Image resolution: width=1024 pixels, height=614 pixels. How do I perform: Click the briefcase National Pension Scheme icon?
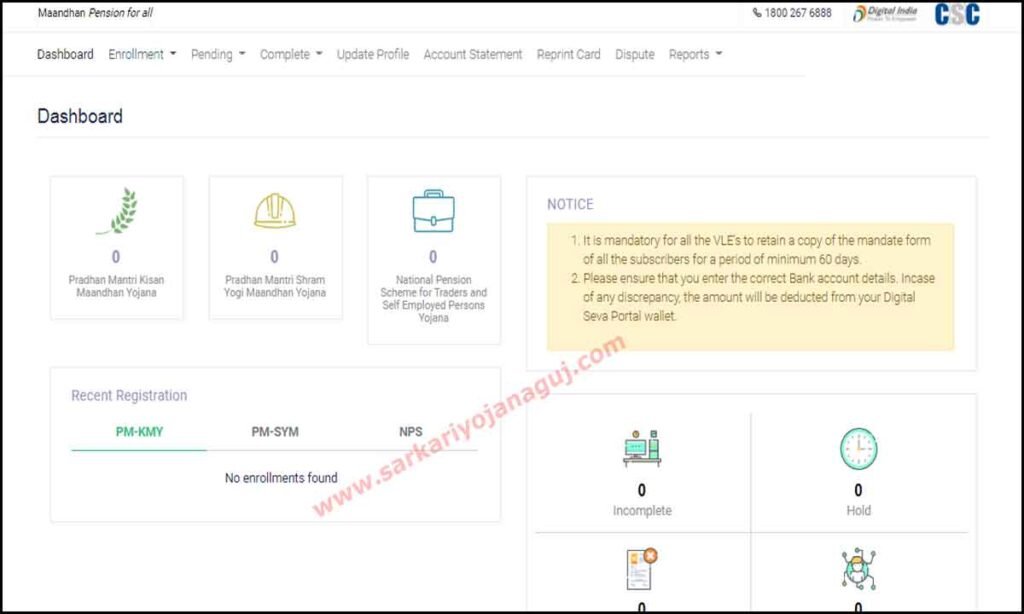click(433, 211)
